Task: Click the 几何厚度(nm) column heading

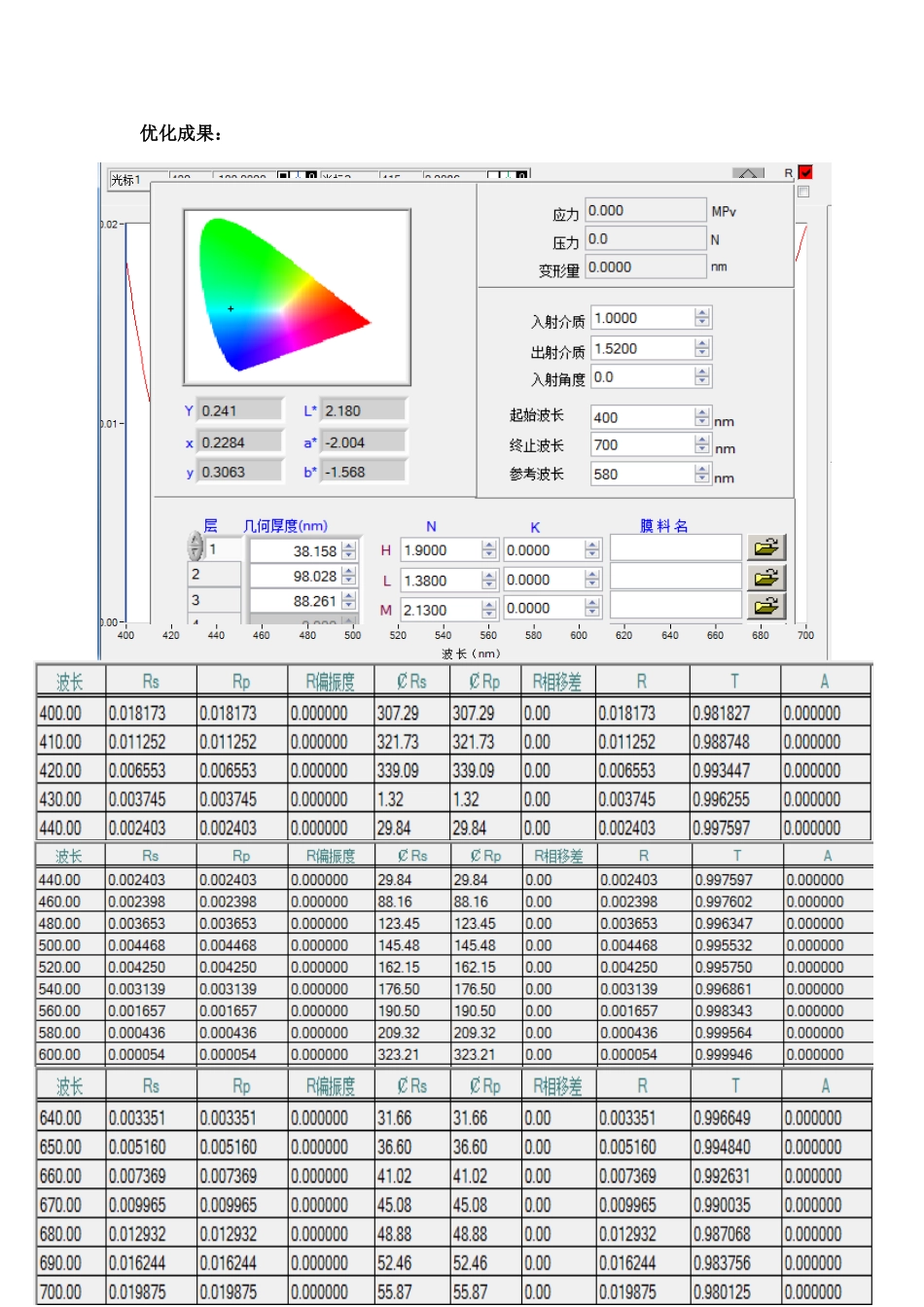Action: pyautogui.click(x=285, y=526)
